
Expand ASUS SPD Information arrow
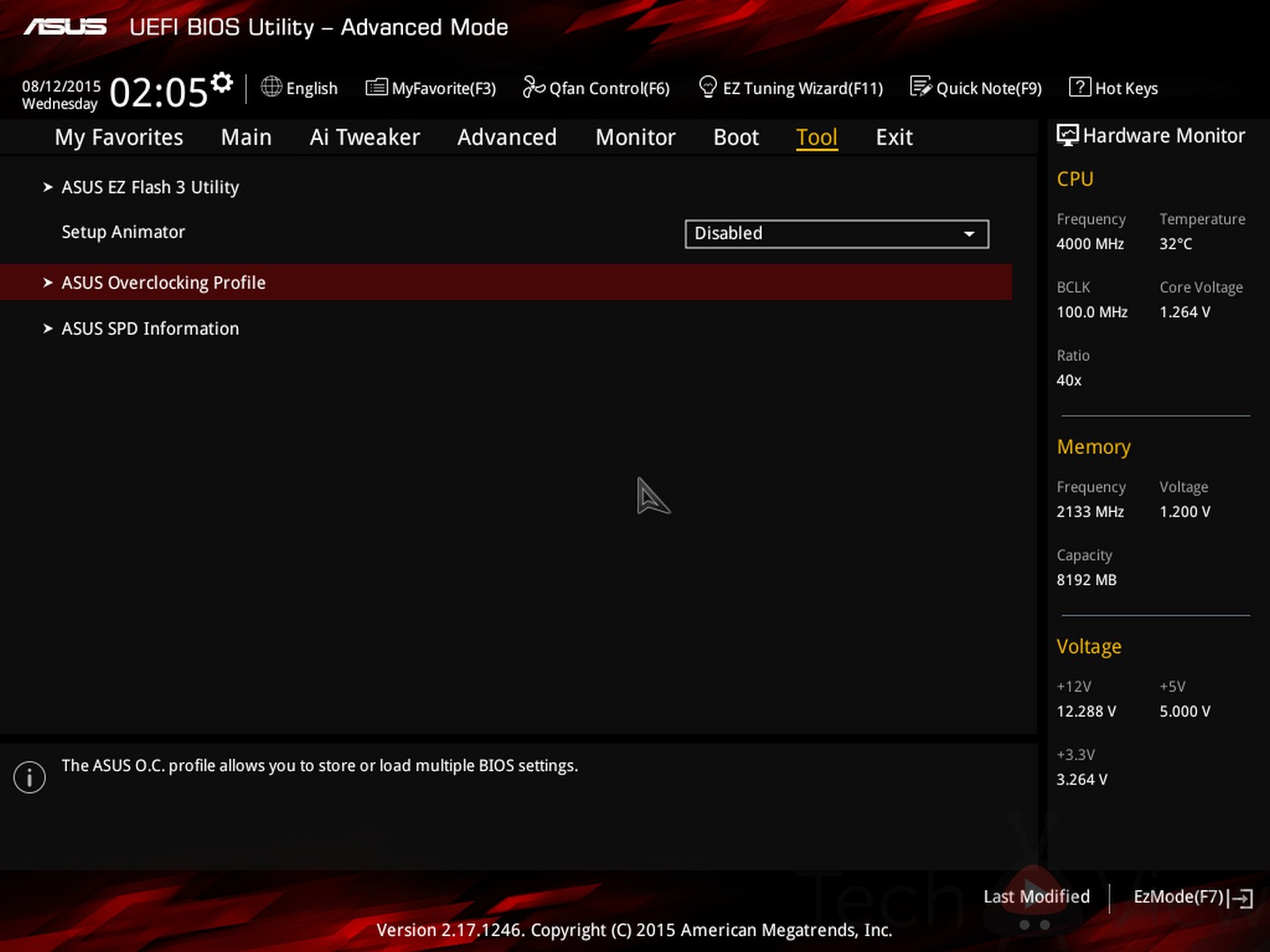(48, 328)
